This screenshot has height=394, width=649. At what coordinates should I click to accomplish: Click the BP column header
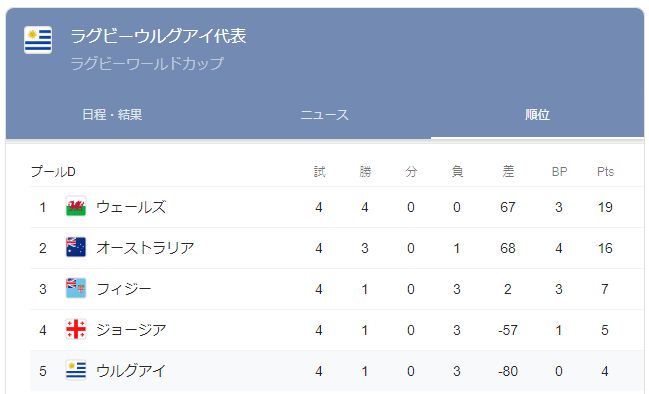(559, 171)
